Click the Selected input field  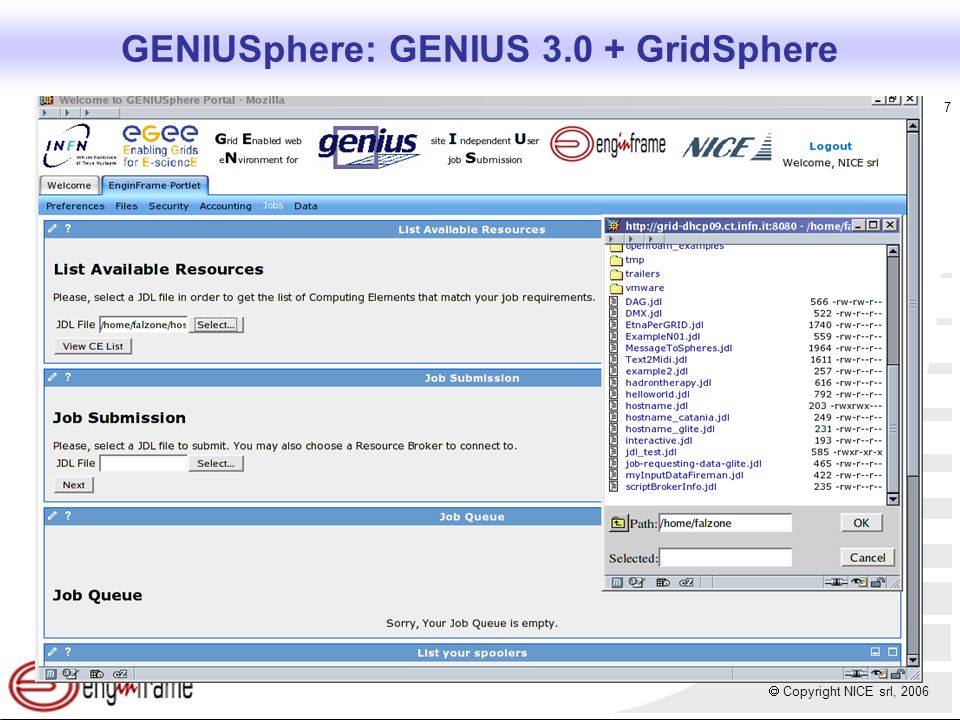[725, 558]
